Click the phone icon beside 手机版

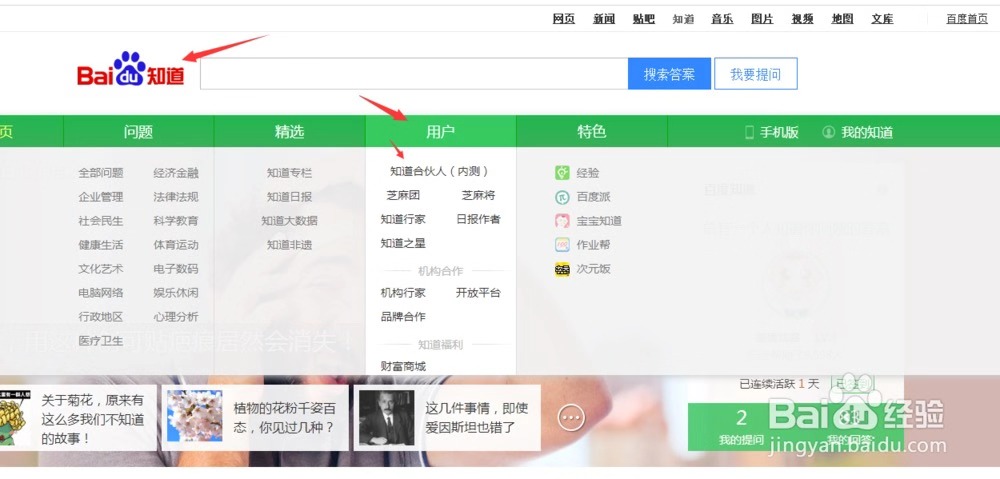click(749, 132)
